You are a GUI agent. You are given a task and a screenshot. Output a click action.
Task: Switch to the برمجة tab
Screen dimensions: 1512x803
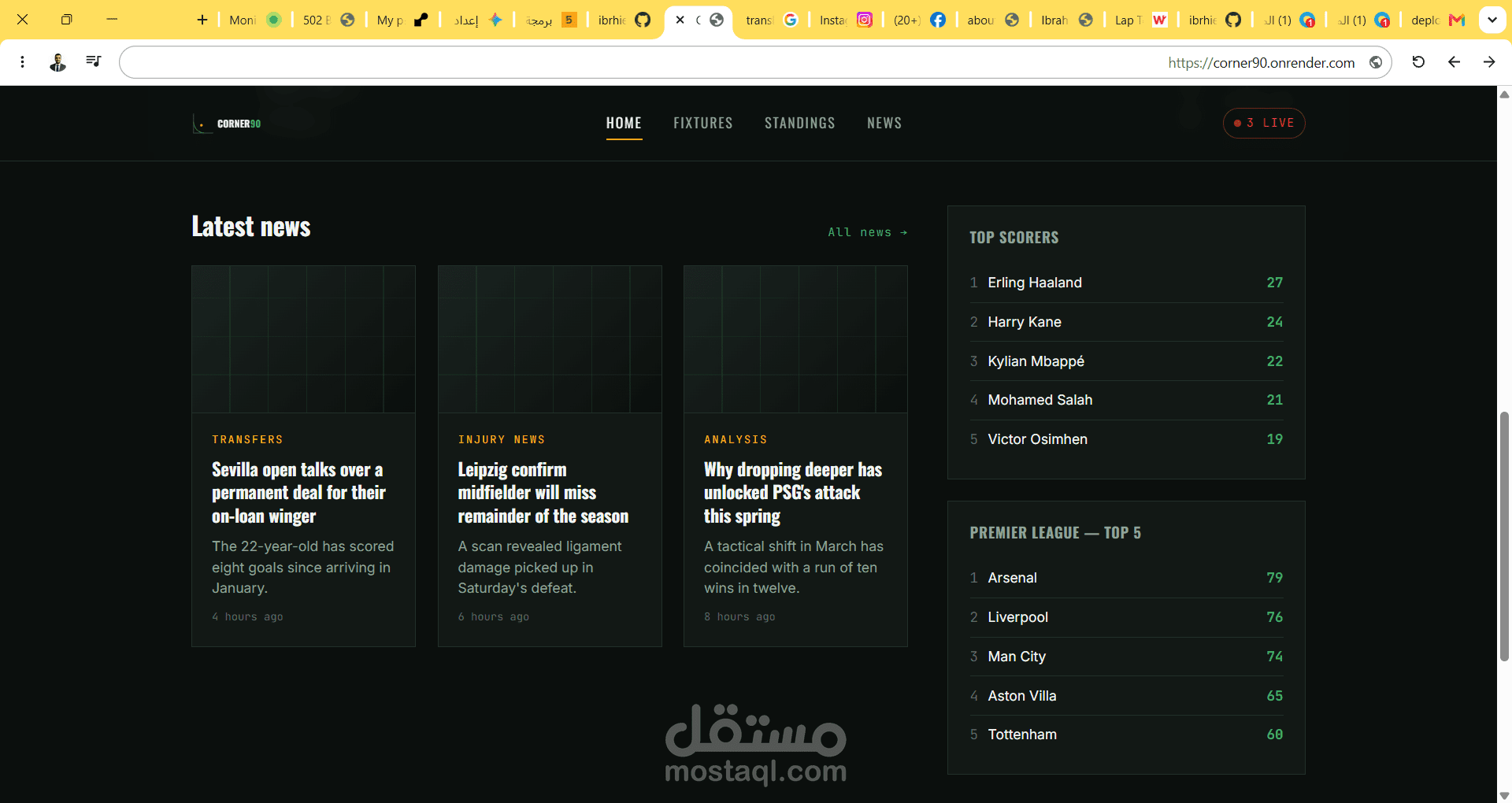[550, 20]
